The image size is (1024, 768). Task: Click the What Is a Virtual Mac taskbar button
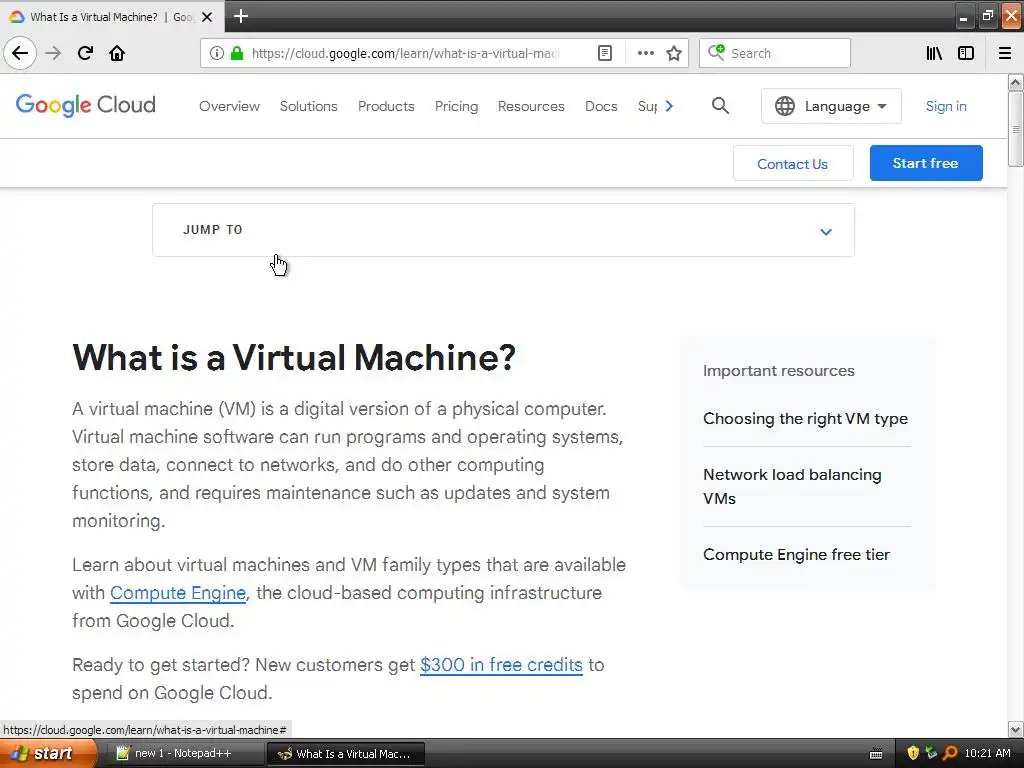point(346,754)
